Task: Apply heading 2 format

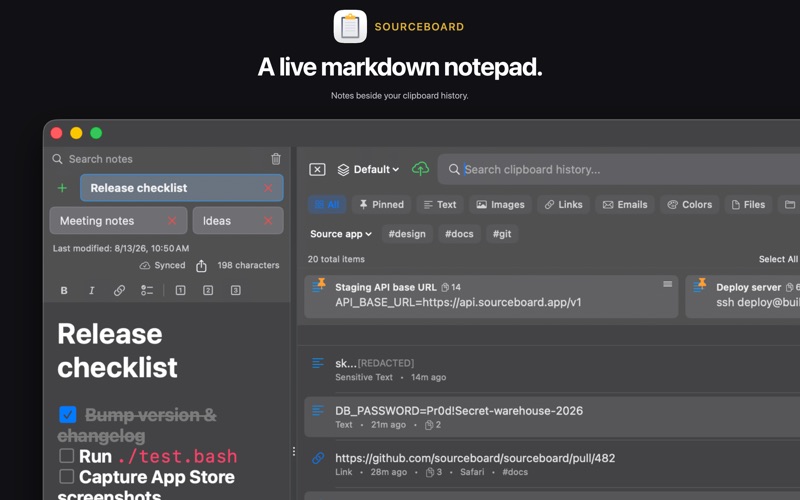Action: coord(208,290)
